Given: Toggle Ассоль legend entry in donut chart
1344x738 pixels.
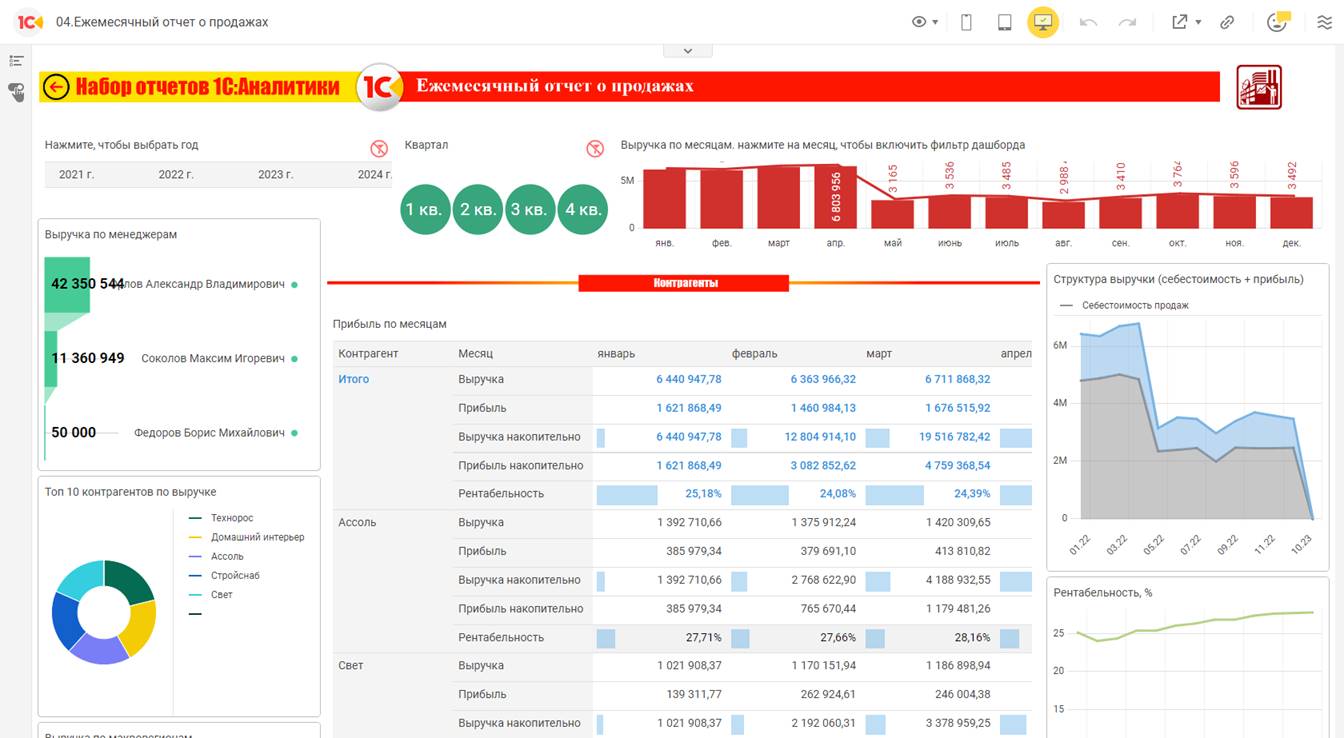Looking at the screenshot, I should point(216,556).
